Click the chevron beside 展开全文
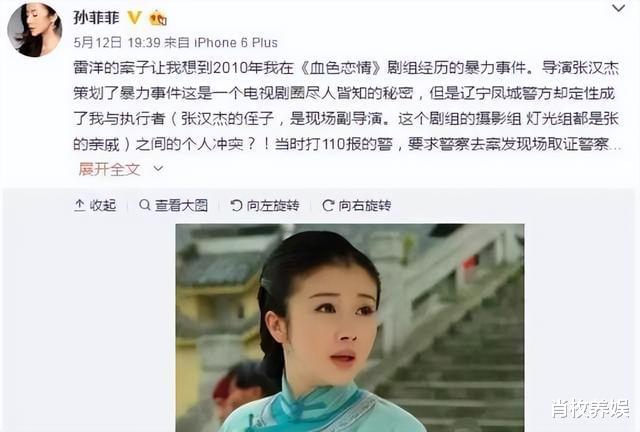The height and width of the screenshot is (432, 640). click(x=158, y=169)
